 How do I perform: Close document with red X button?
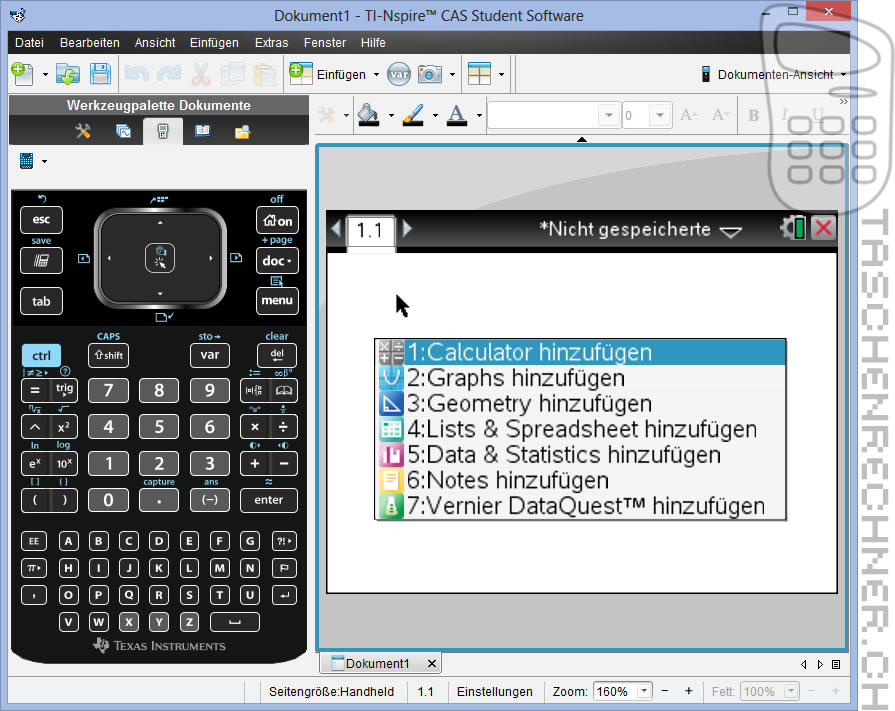823,229
